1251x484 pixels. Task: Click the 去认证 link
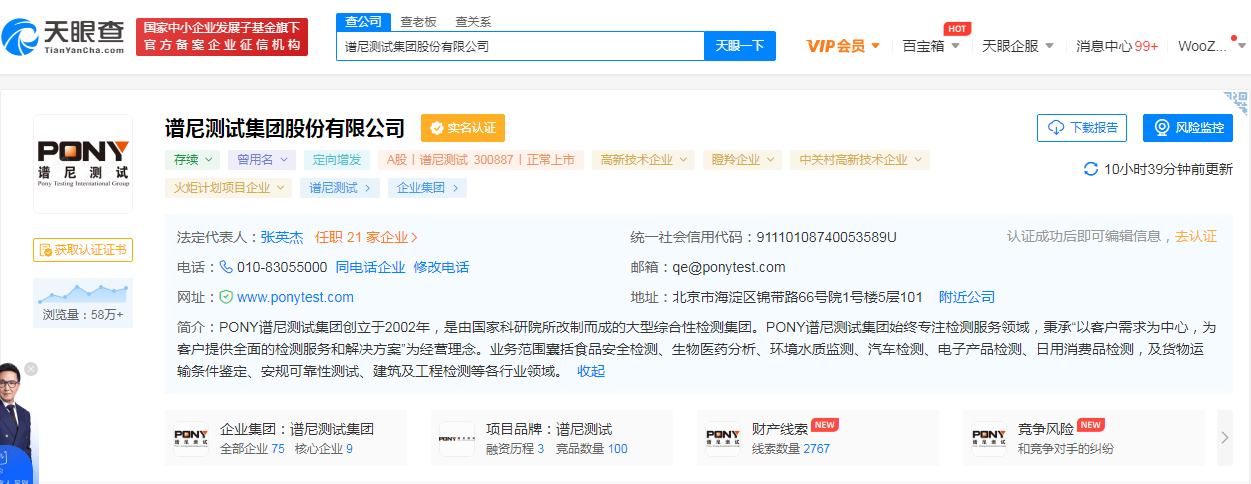coord(1196,236)
